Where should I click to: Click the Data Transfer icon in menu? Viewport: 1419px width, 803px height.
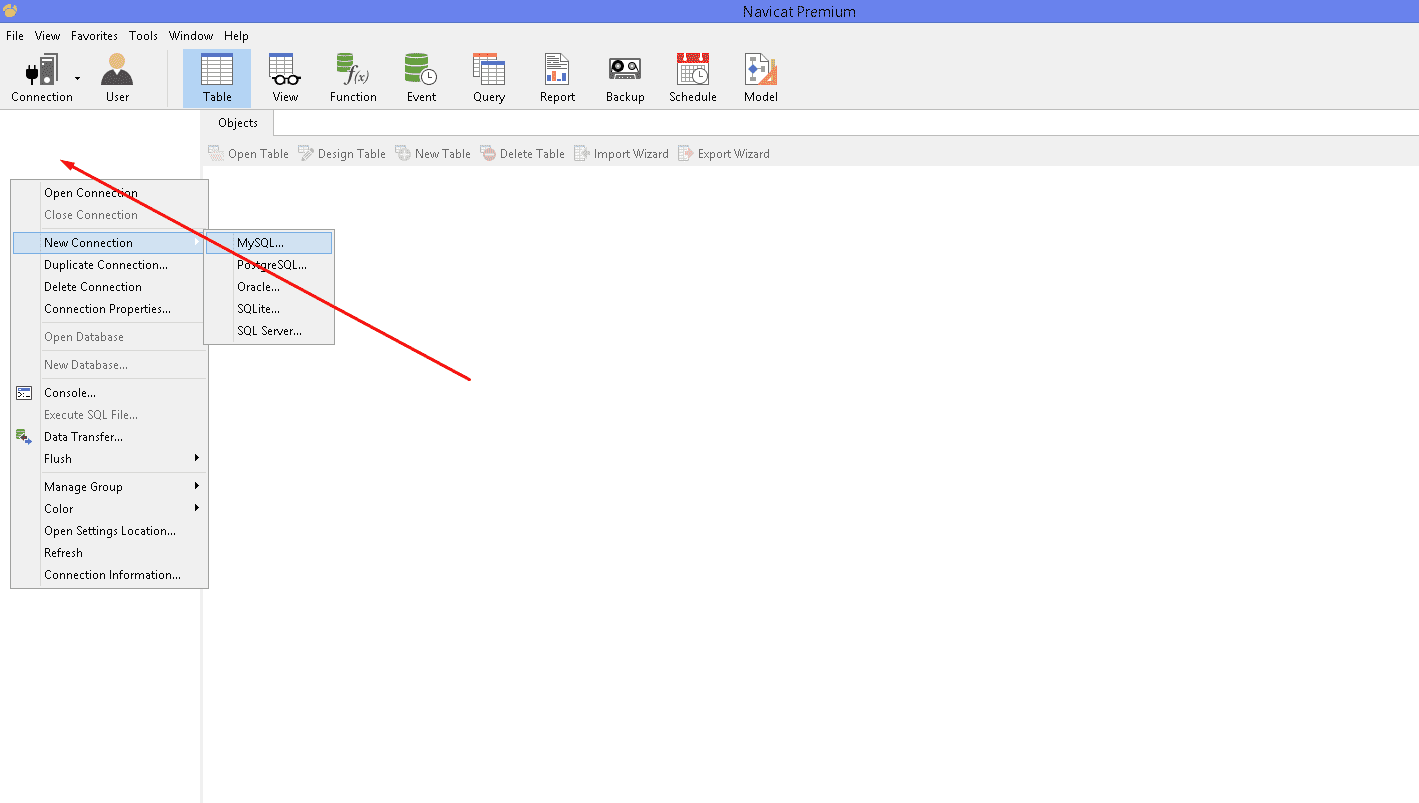click(x=24, y=436)
